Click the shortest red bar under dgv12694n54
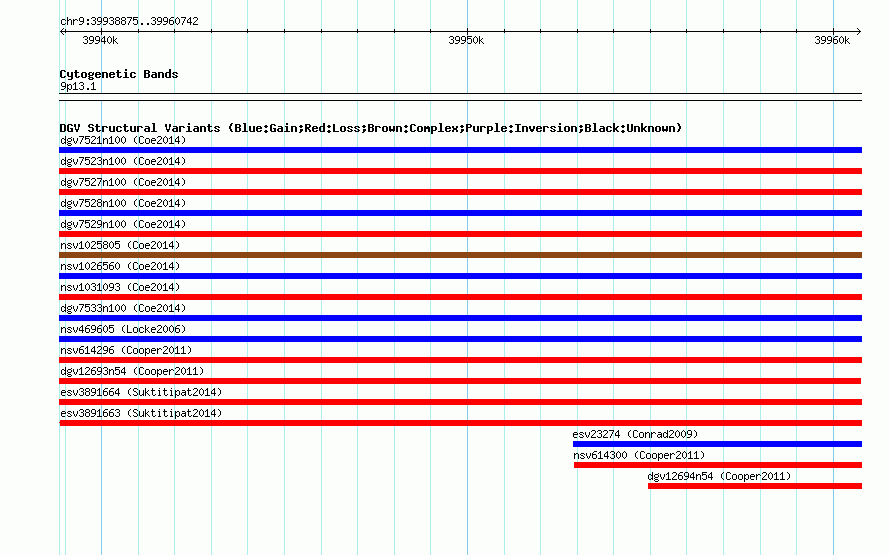The image size is (890, 555). click(755, 486)
